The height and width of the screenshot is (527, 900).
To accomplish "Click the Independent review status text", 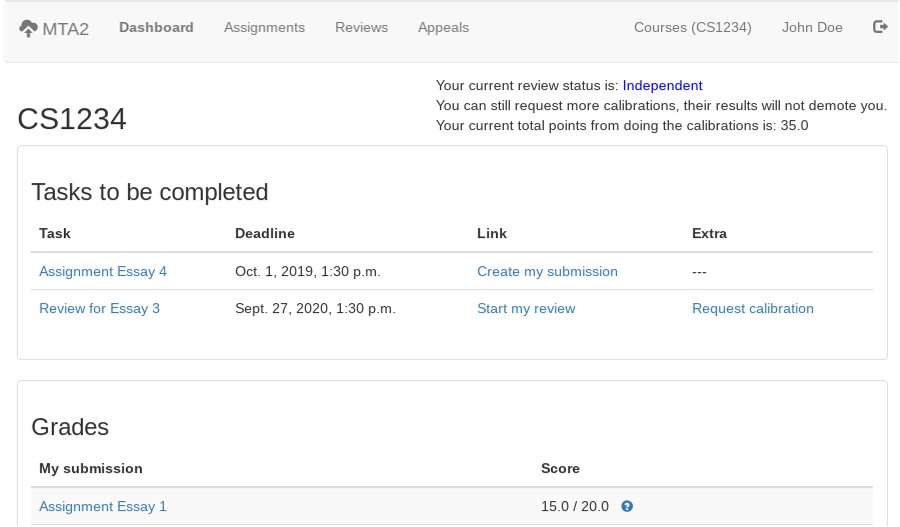I will tap(662, 86).
